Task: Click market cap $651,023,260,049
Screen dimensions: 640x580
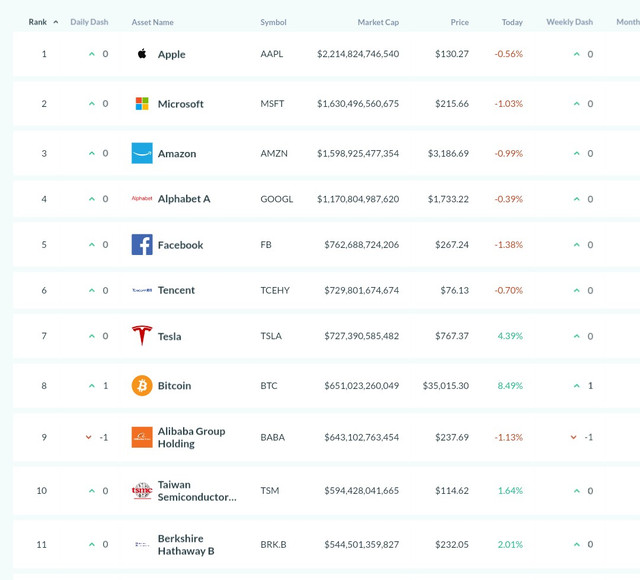Action: [362, 386]
